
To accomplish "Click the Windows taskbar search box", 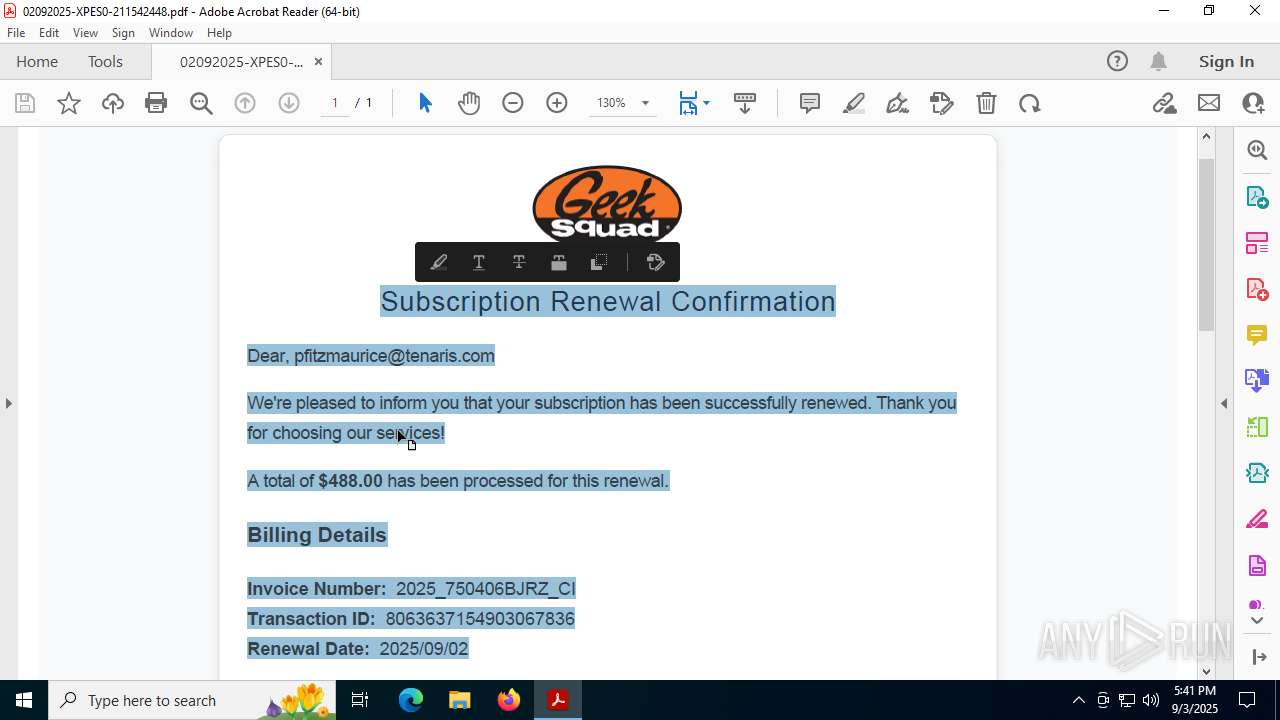I will [193, 700].
